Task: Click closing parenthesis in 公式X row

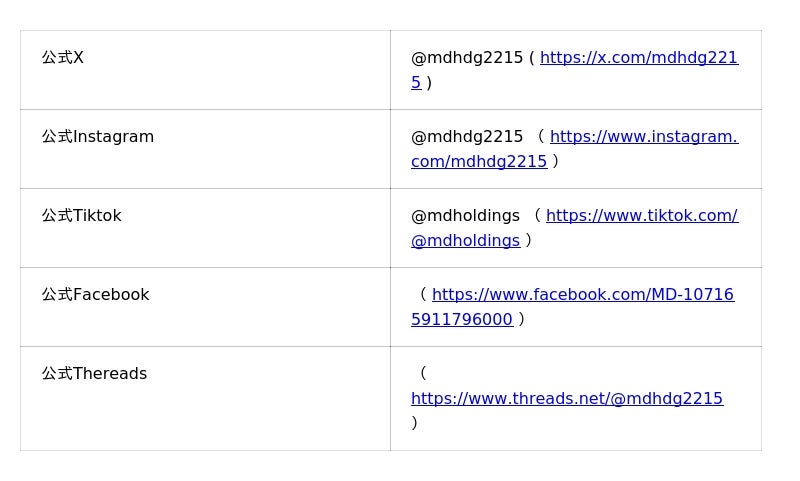Action: click(x=429, y=83)
